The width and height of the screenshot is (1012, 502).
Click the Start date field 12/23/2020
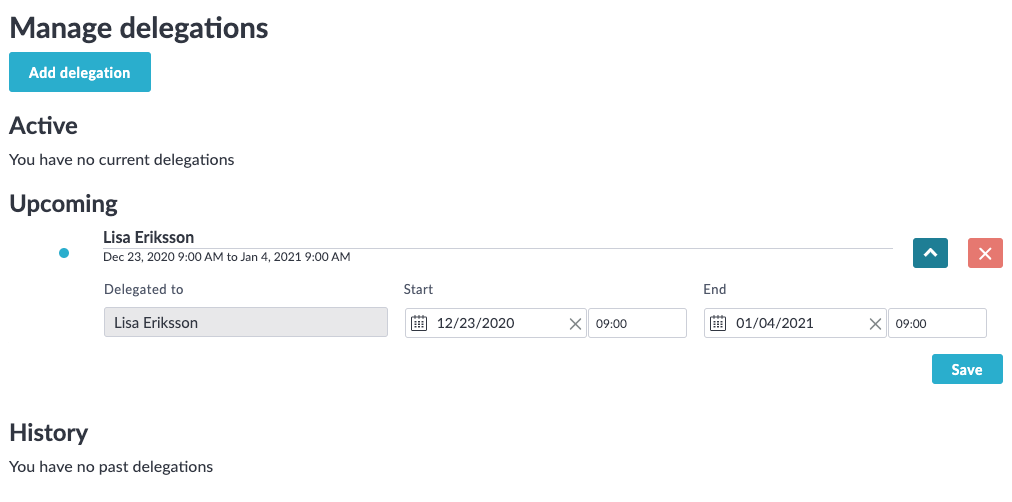(490, 323)
